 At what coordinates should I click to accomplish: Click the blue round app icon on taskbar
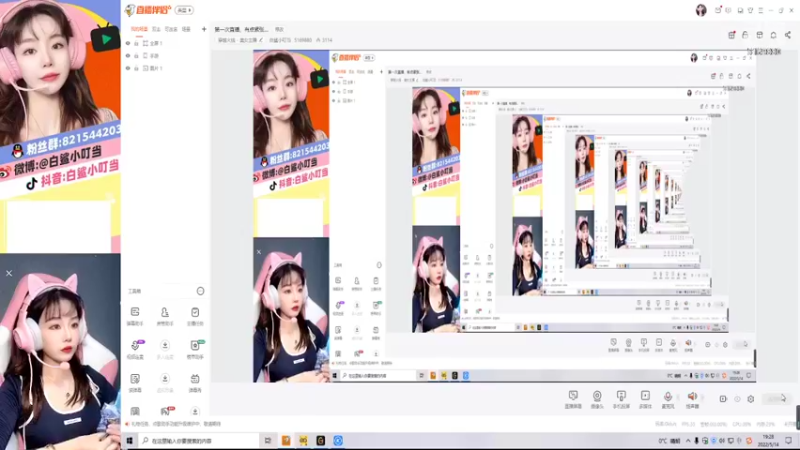(338, 440)
